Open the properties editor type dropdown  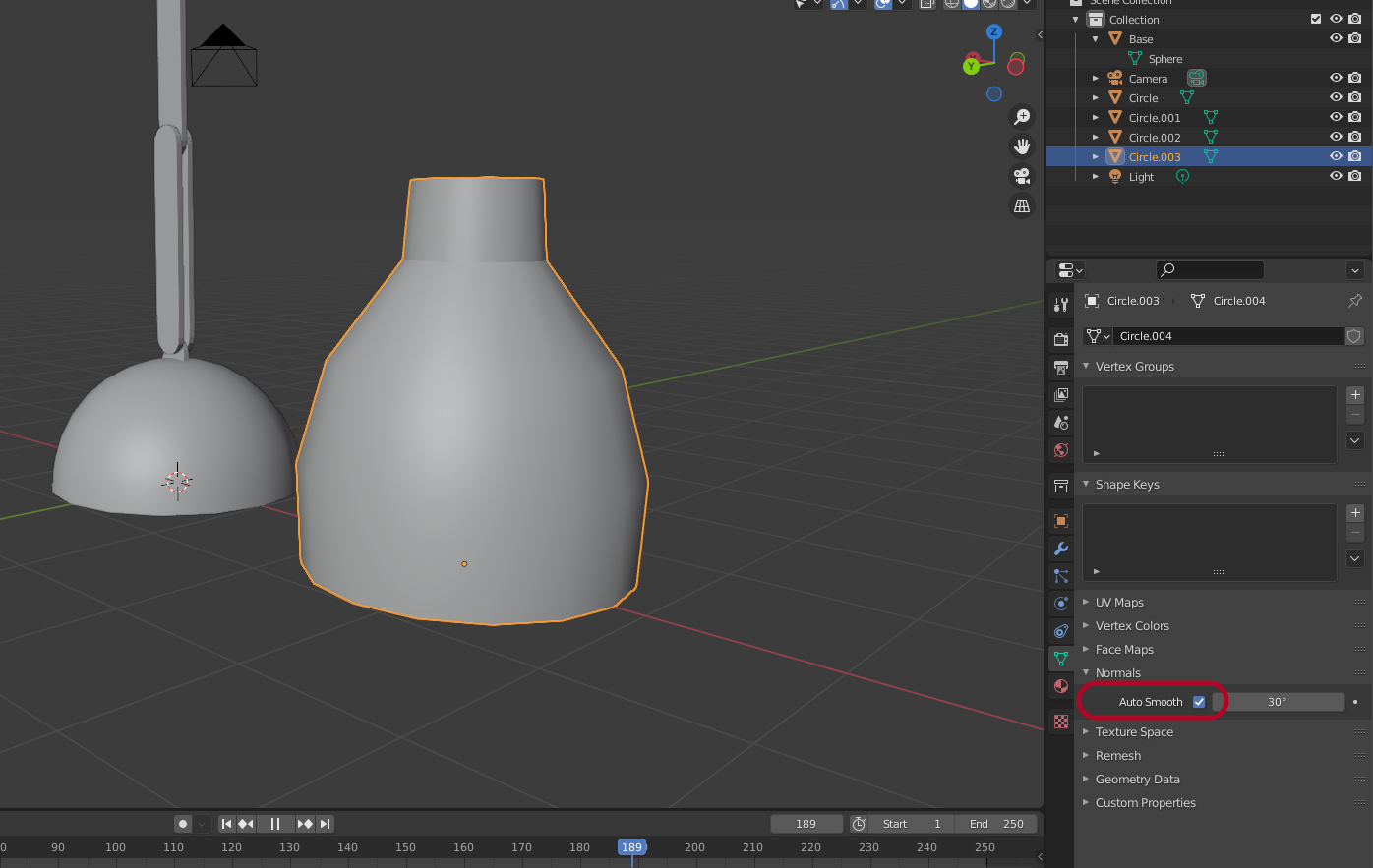(x=1070, y=270)
